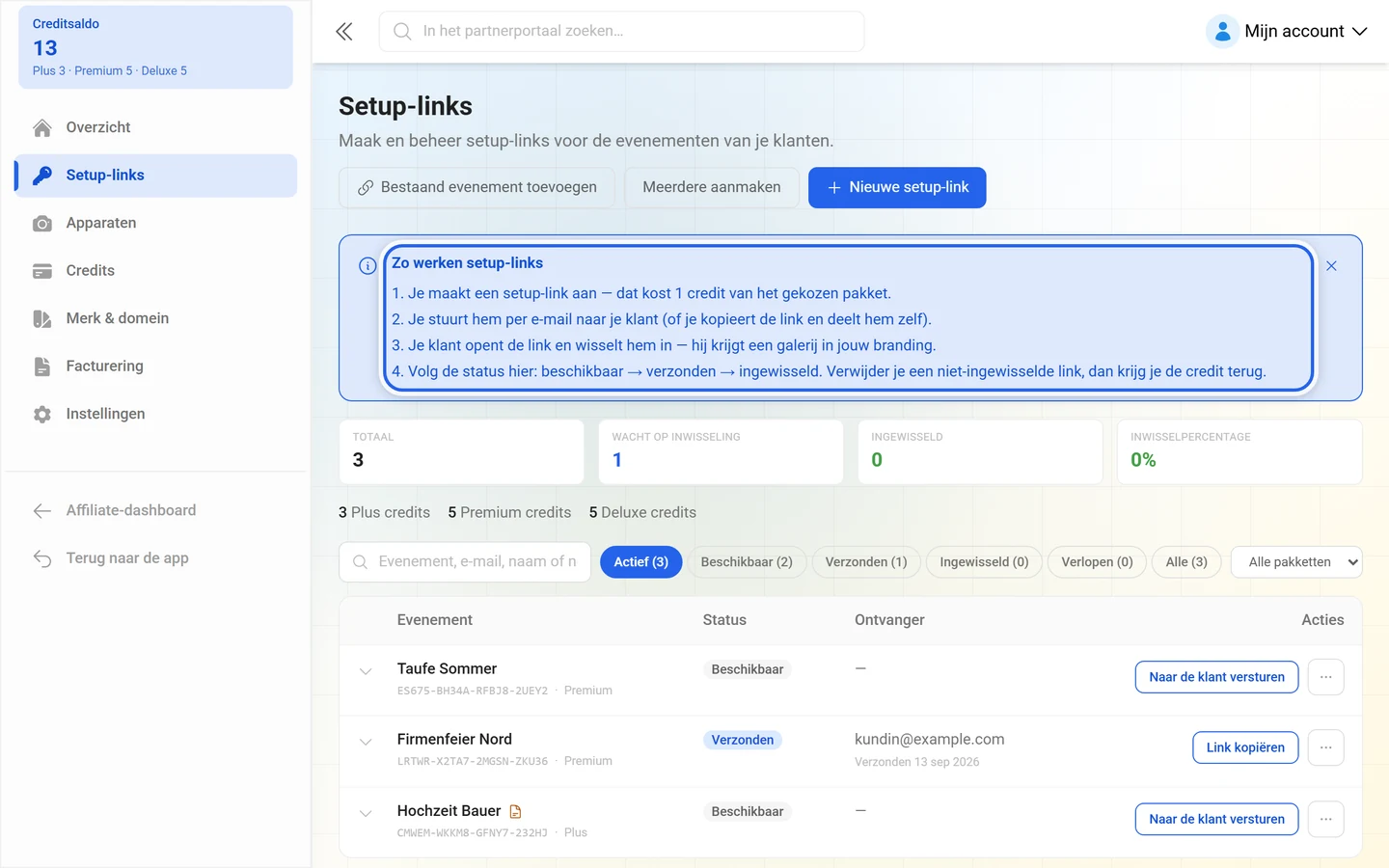Click the user avatar icon in the header

pos(1222,32)
